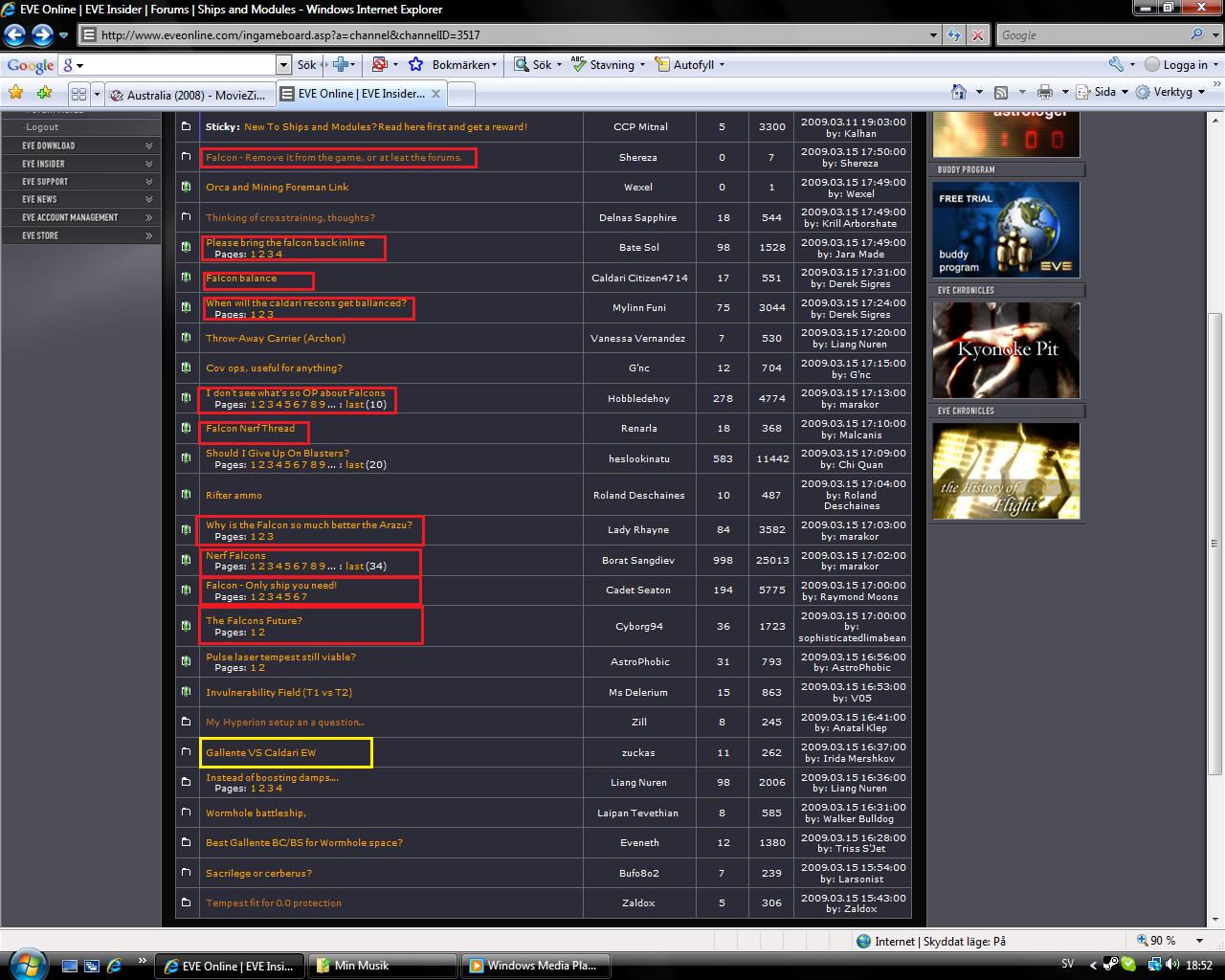The width and height of the screenshot is (1225, 980).
Task: Open Google toolbar settings wrench
Action: [1116, 65]
